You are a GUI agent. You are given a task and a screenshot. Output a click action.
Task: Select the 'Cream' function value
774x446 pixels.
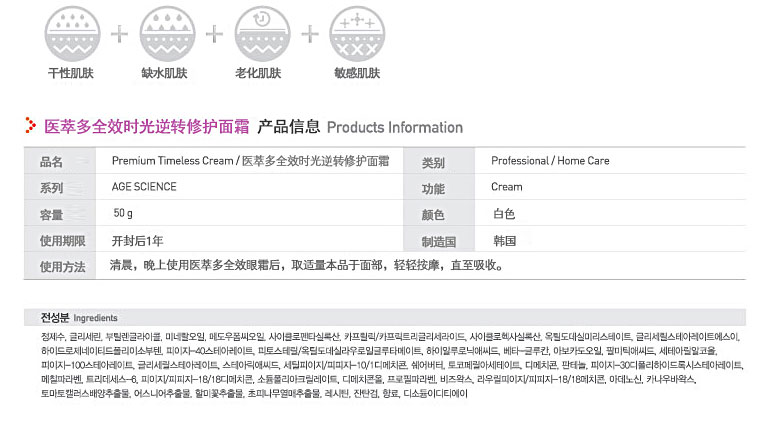point(506,187)
